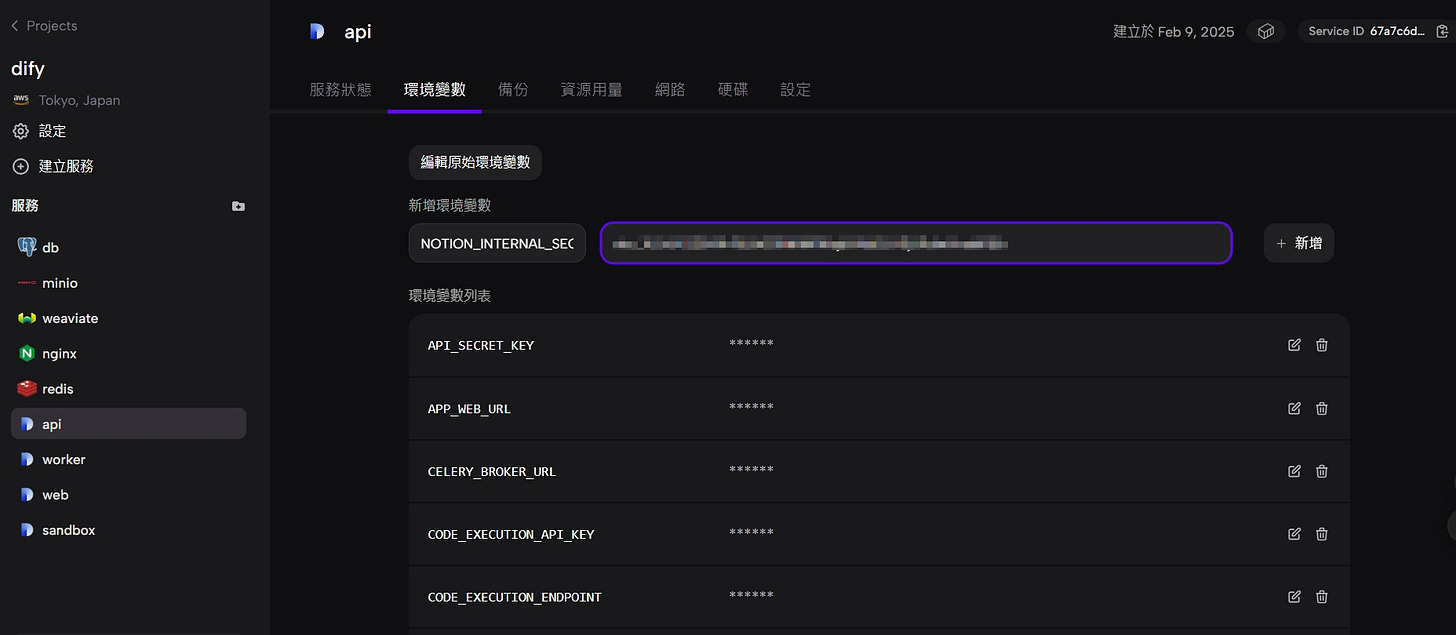The width and height of the screenshot is (1456, 635).
Task: Click the APP_WEB_URL variable name
Action: [x=469, y=409]
